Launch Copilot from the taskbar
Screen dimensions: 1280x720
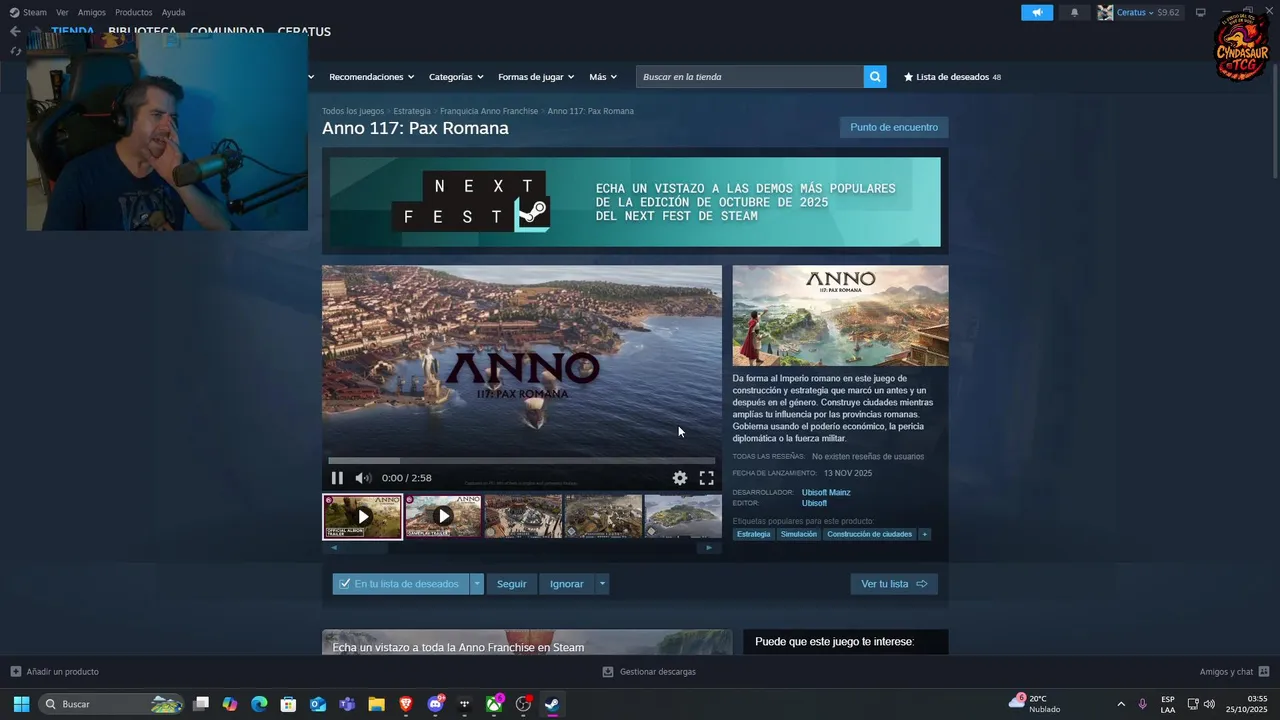pyautogui.click(x=230, y=704)
